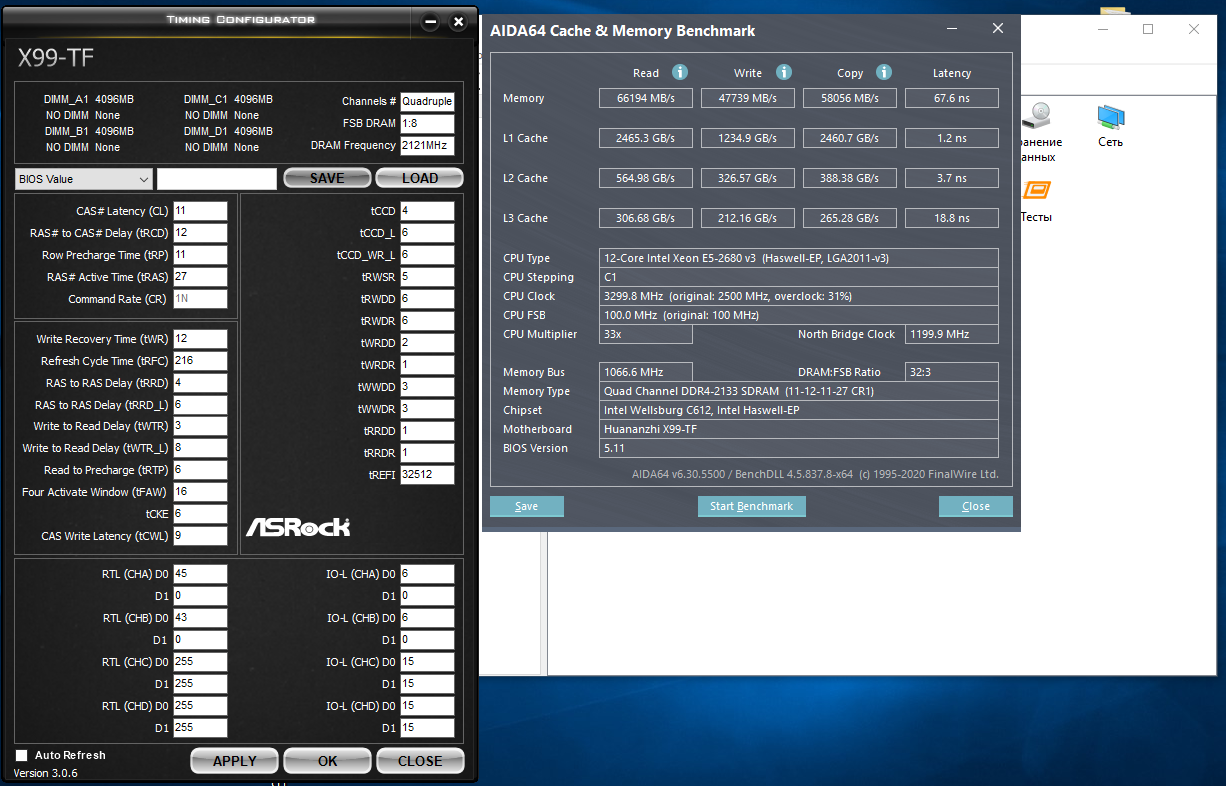Click the LOAD profile button
Viewport: 1226px width, 786px height.
pos(419,178)
